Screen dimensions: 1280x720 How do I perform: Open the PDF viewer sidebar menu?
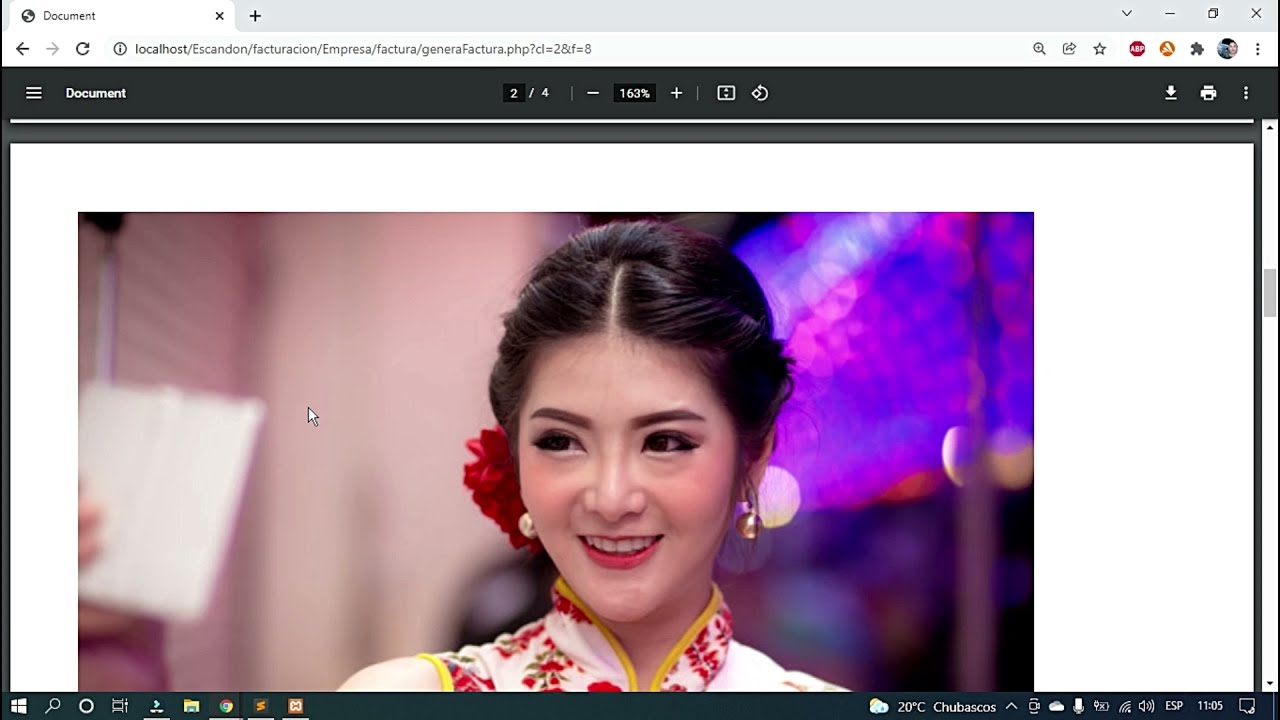coord(34,93)
